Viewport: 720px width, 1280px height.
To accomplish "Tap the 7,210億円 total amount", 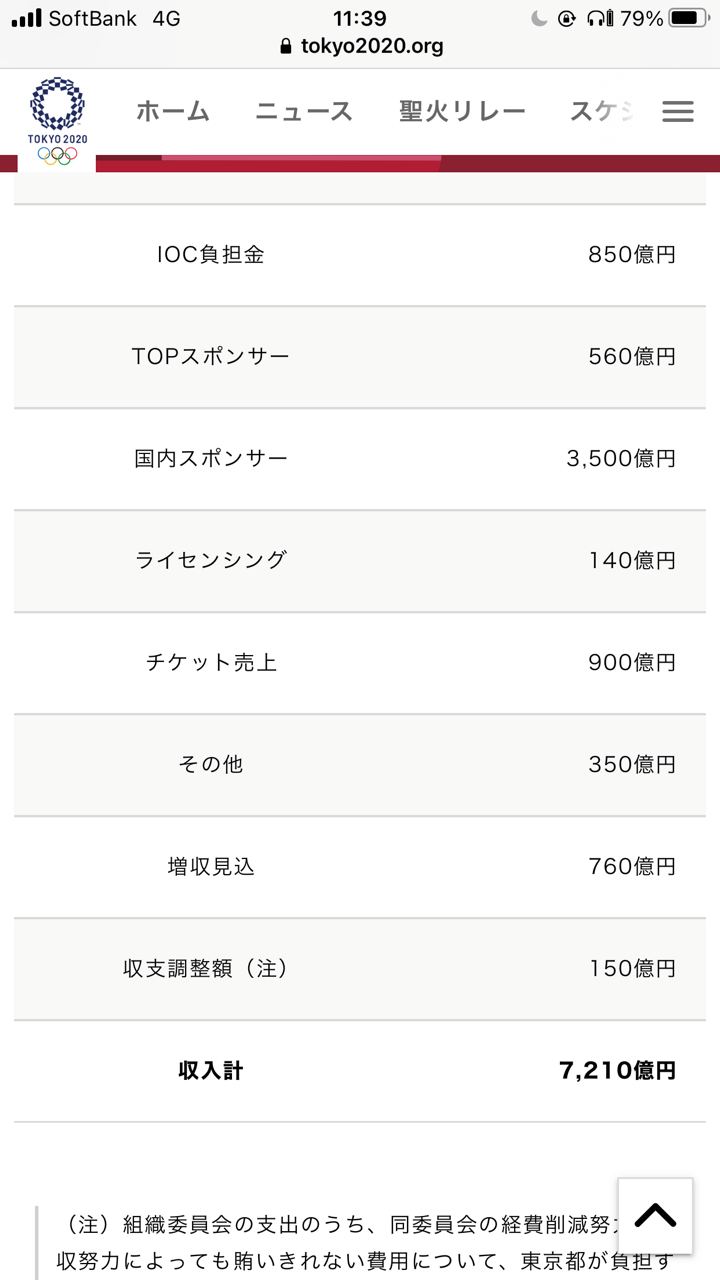I will click(617, 1071).
